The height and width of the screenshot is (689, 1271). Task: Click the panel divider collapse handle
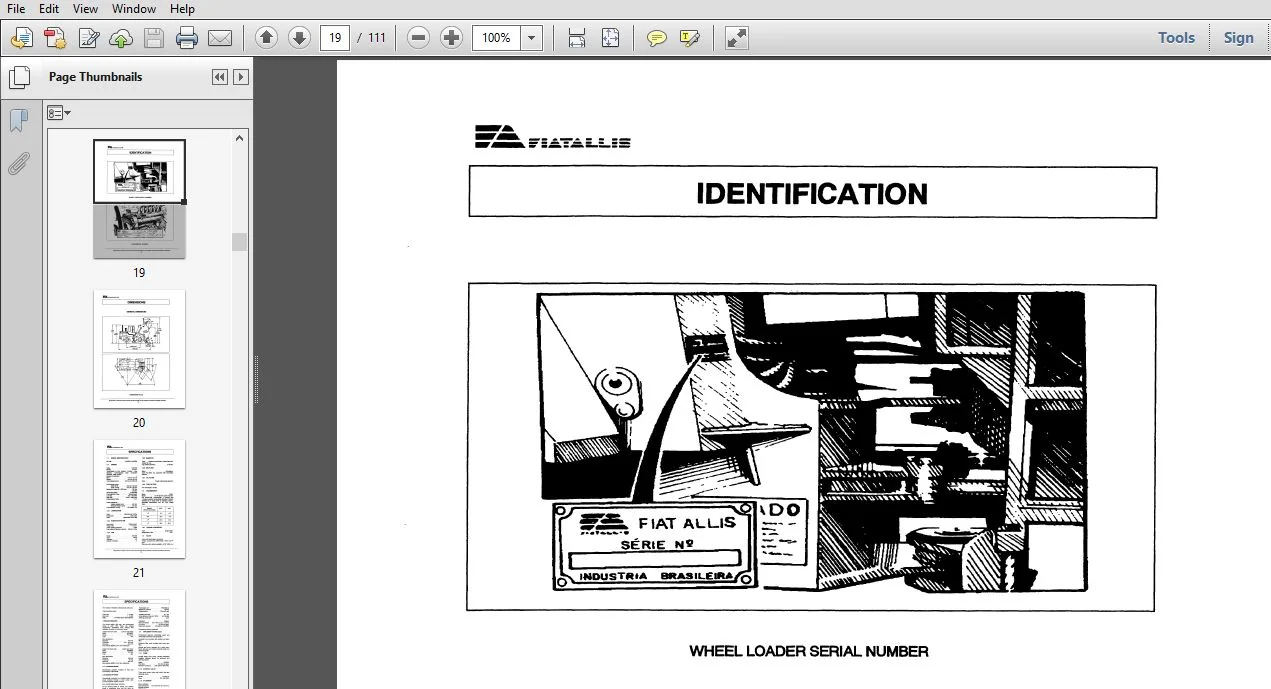coord(256,380)
